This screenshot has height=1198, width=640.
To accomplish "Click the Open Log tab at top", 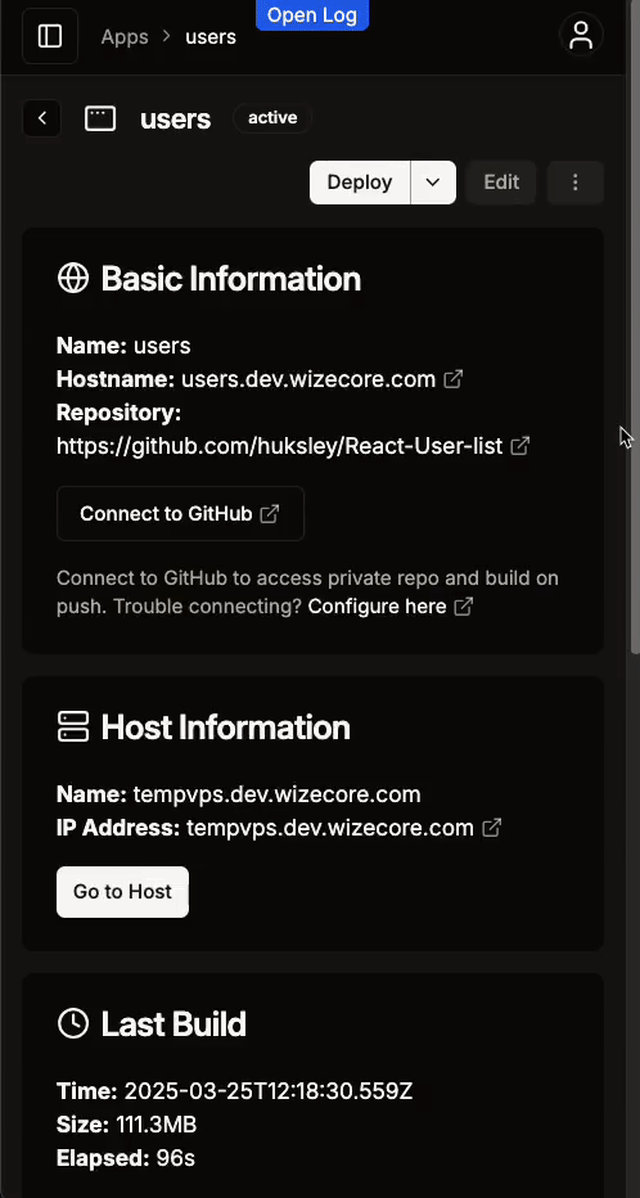I will point(312,15).
